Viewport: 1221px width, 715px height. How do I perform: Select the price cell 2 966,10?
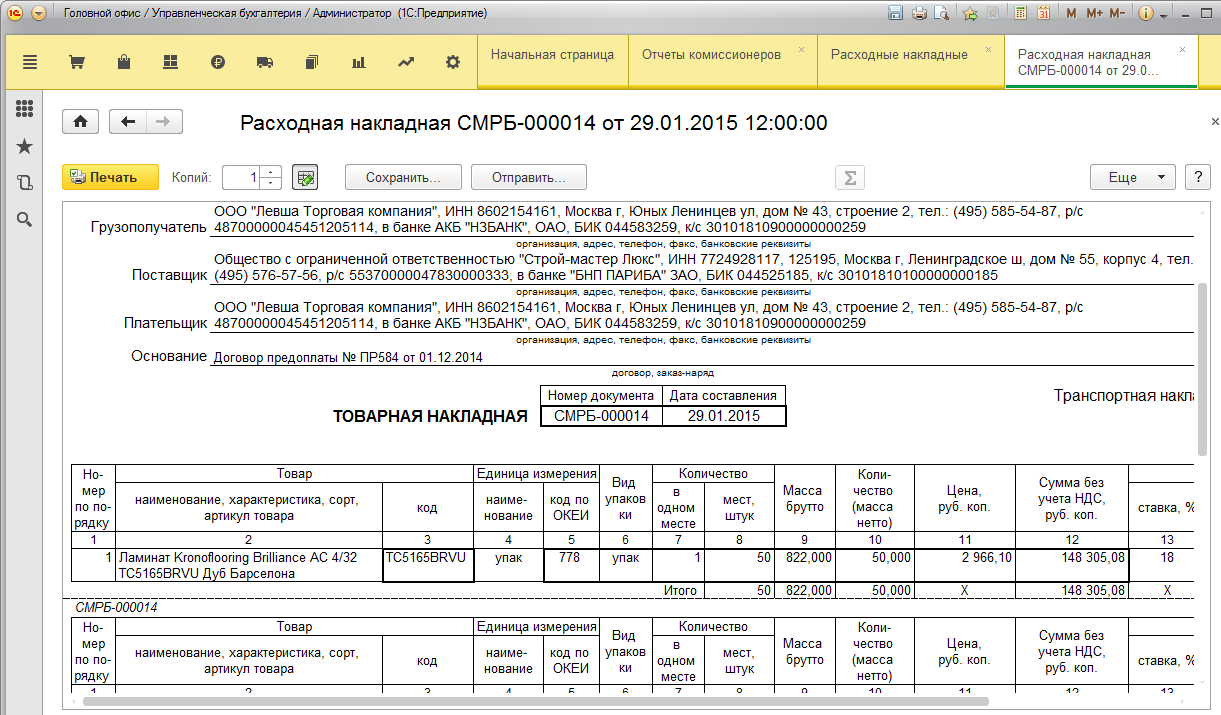pos(965,565)
